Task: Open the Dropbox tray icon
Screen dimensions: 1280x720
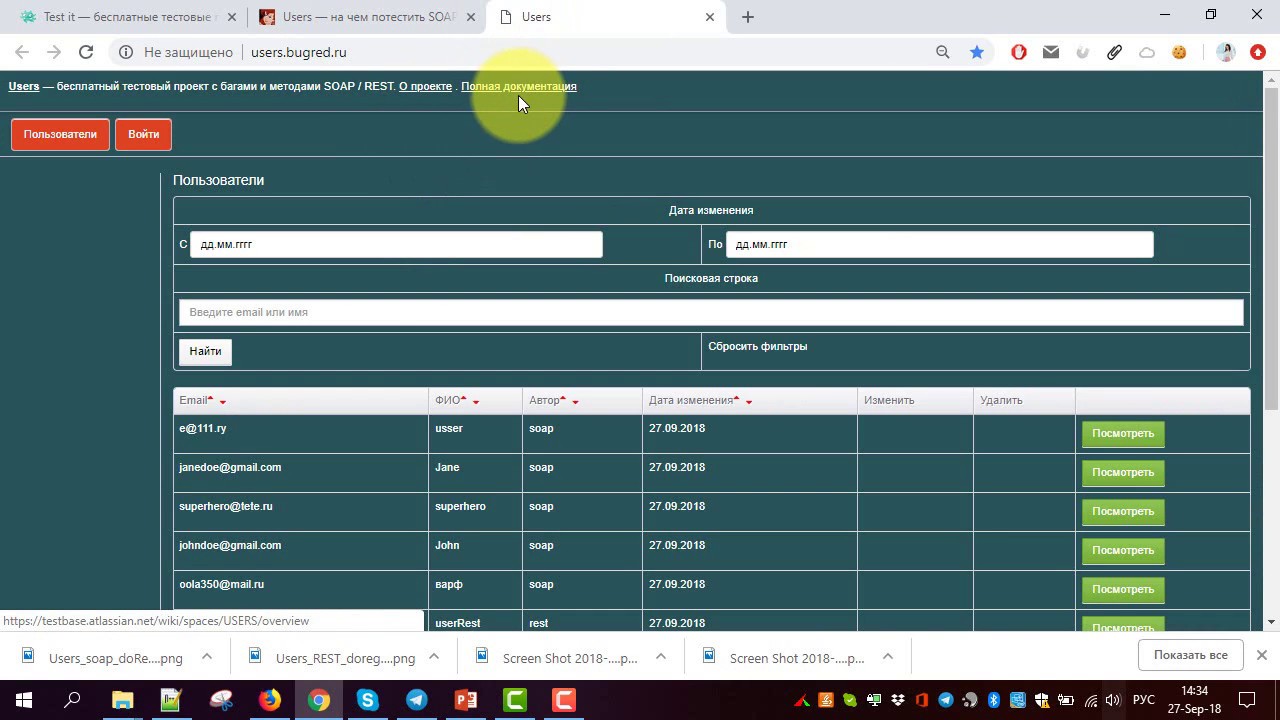Action: (898, 700)
